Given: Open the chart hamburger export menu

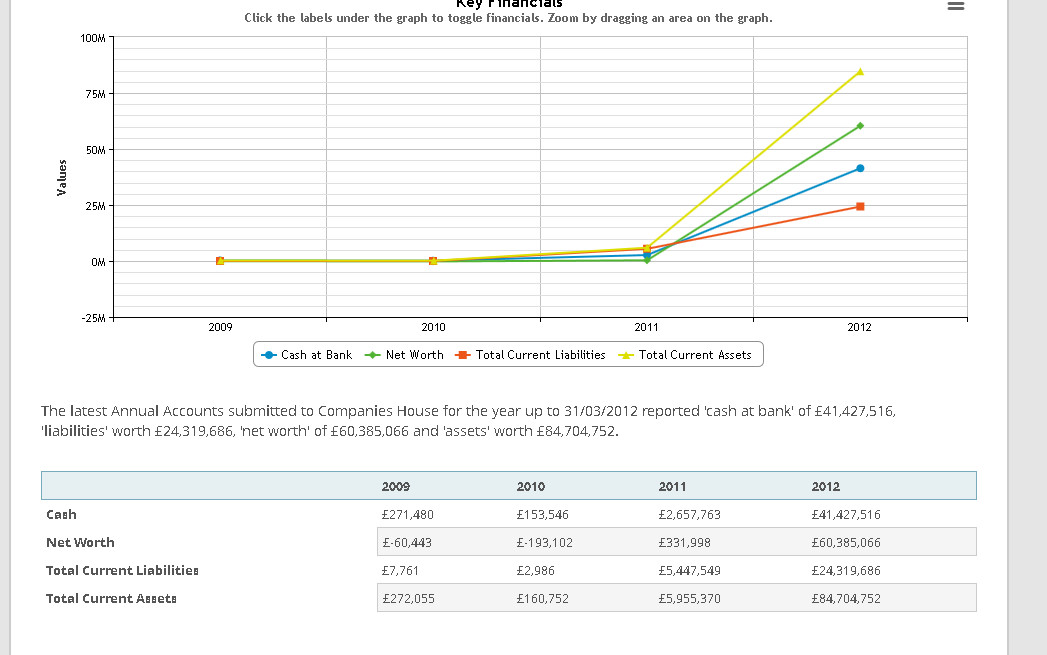Looking at the screenshot, I should pos(956,5).
